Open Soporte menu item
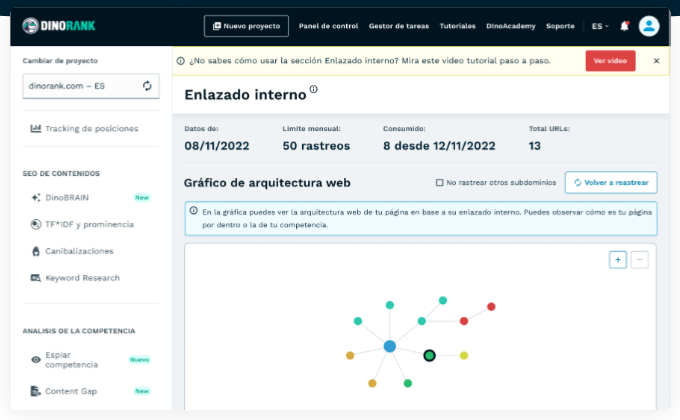This screenshot has width=680, height=420. click(560, 26)
